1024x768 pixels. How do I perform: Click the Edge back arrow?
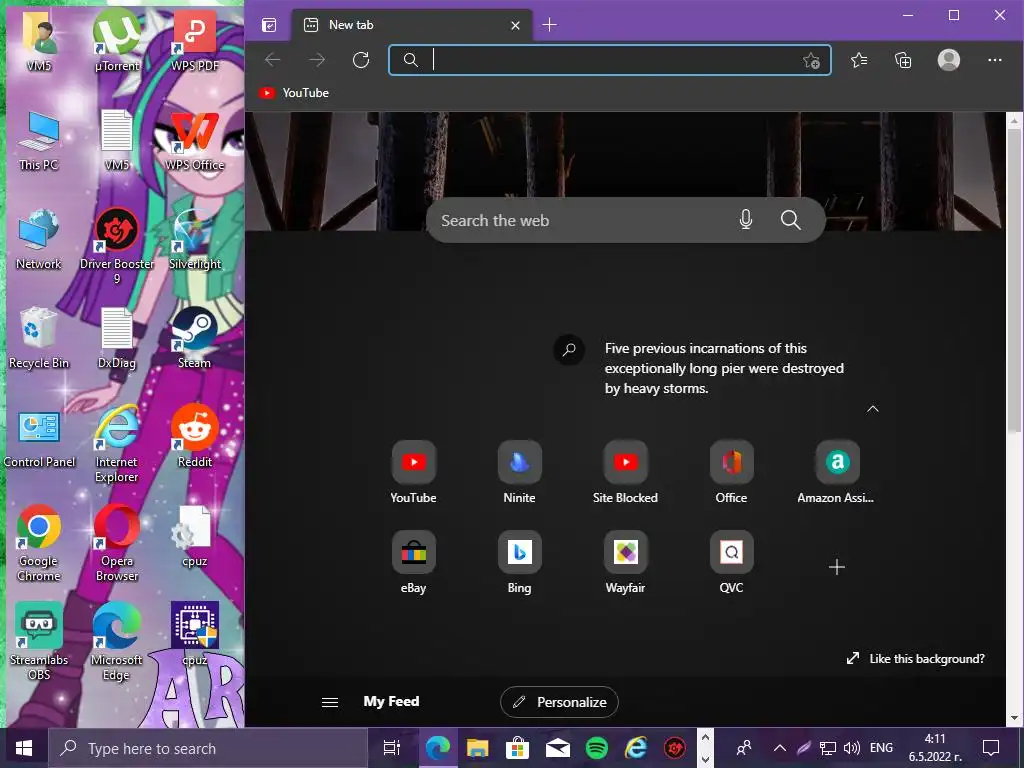[x=273, y=60]
